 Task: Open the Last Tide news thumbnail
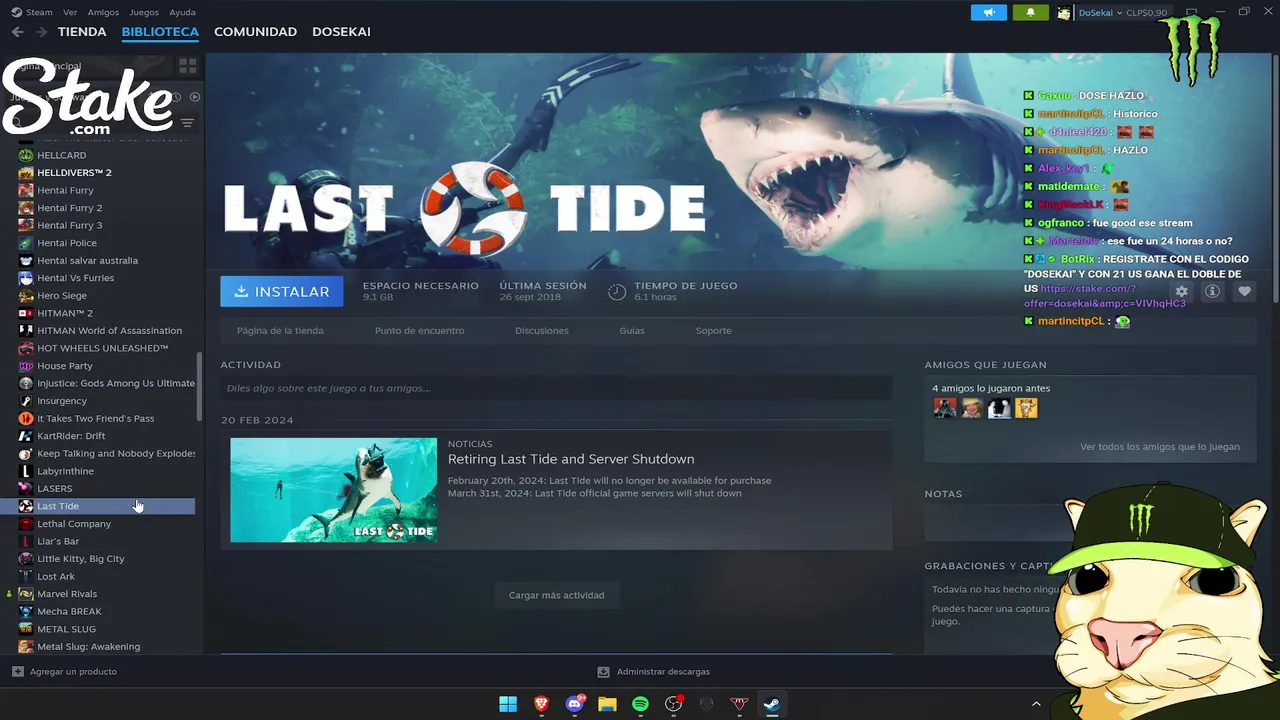pyautogui.click(x=333, y=490)
